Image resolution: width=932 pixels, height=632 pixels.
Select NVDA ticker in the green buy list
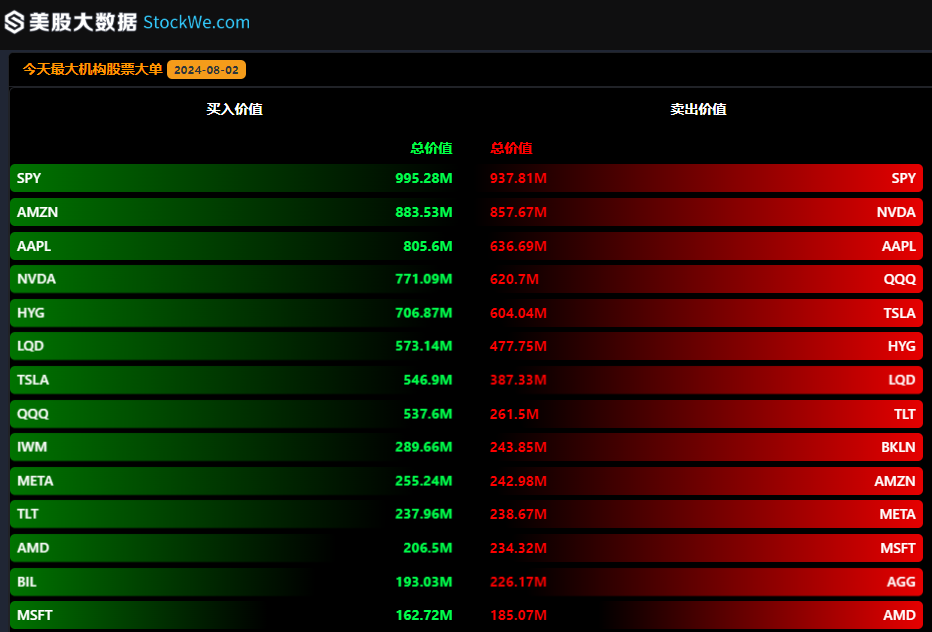[x=36, y=279]
